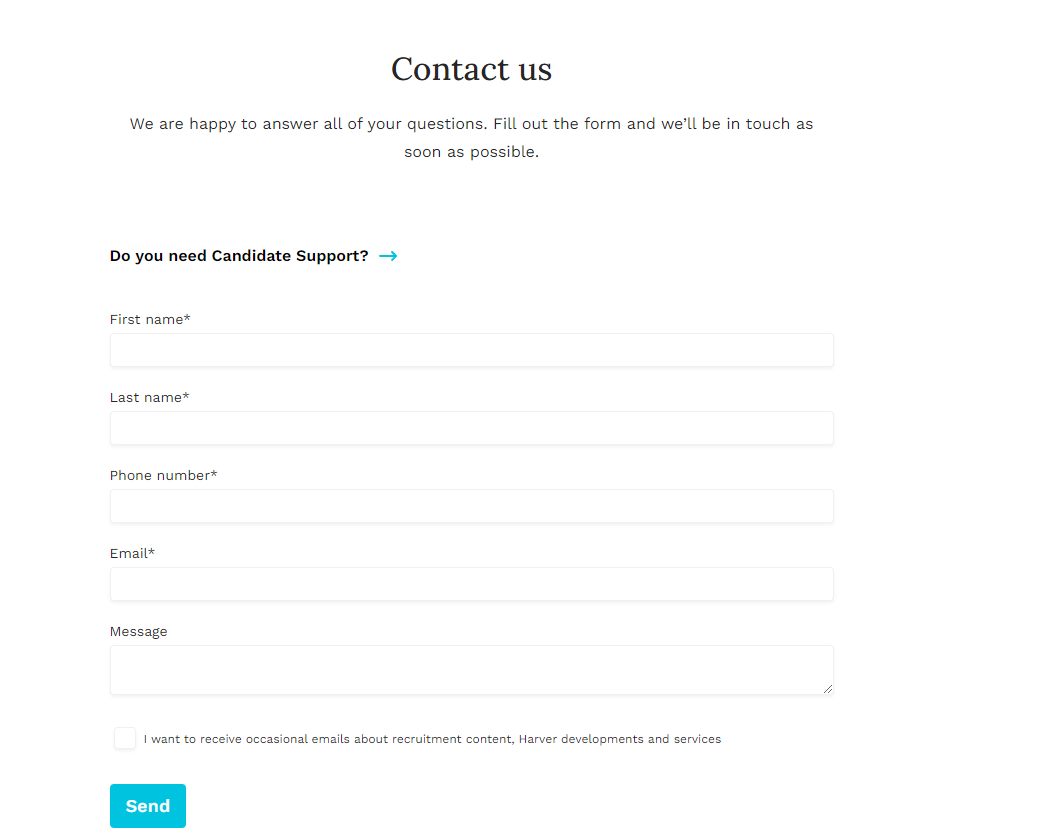Open the Candidate Support link text
1064x836 pixels.
coord(239,256)
